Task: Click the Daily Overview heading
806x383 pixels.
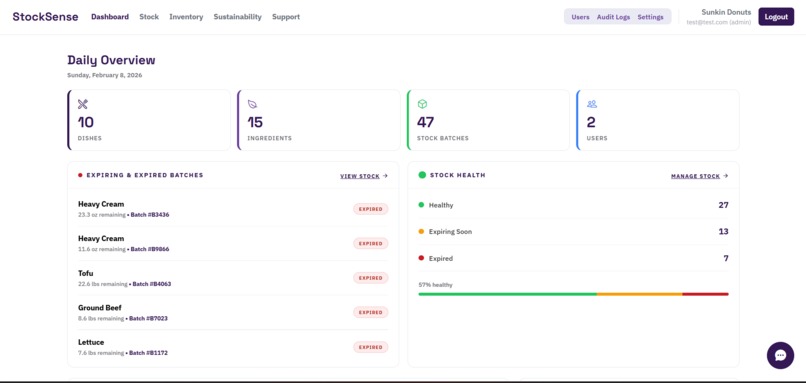Action: point(111,60)
